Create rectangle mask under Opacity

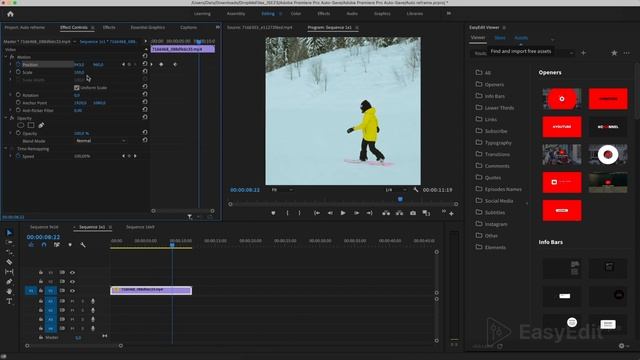pos(31,125)
